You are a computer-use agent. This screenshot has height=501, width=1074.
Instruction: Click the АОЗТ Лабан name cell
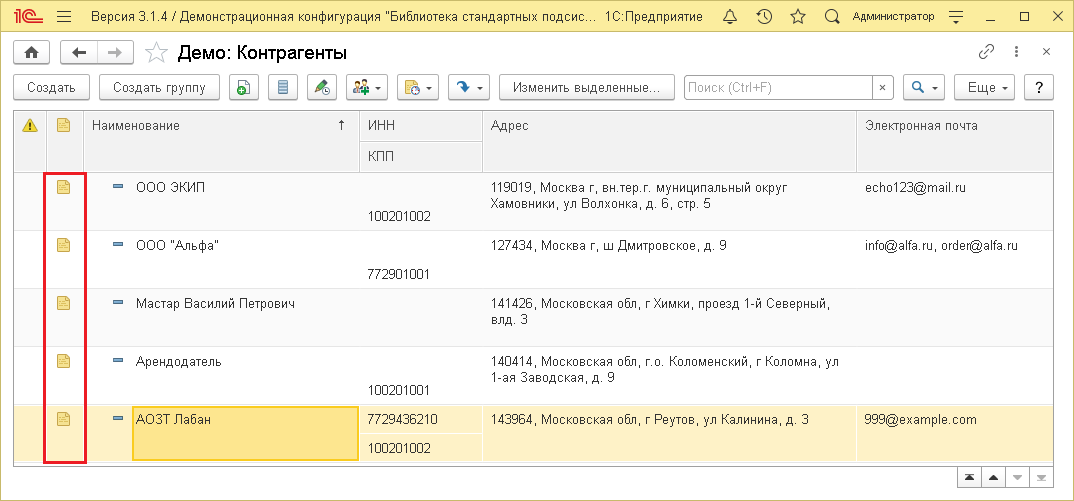click(x=245, y=433)
